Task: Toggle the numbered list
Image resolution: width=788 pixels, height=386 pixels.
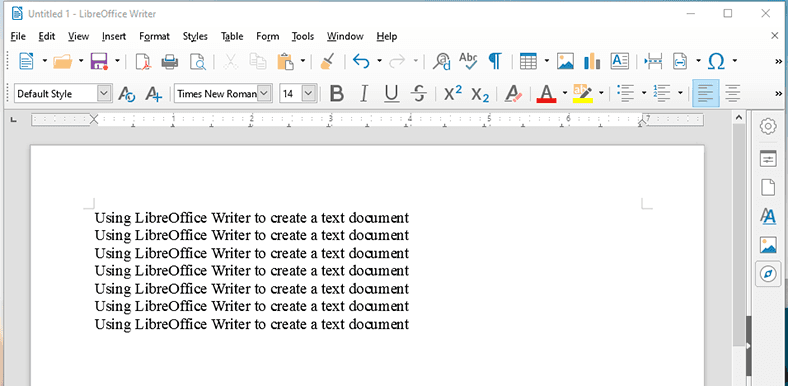Action: pyautogui.click(x=662, y=93)
